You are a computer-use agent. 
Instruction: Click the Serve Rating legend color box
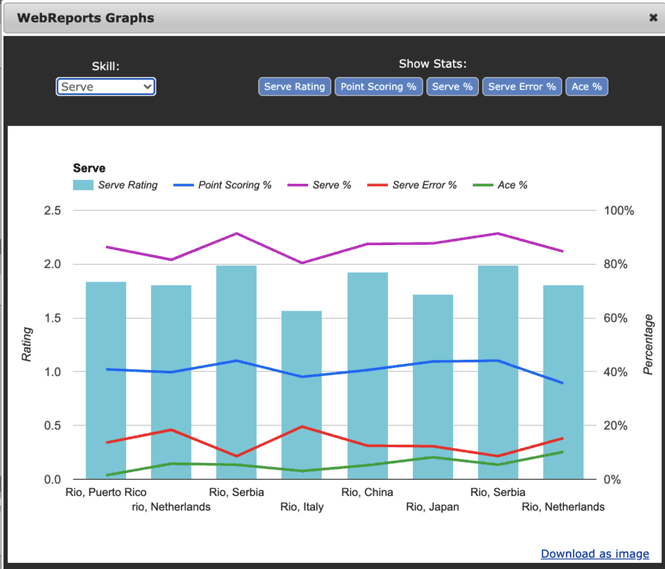coord(83,185)
